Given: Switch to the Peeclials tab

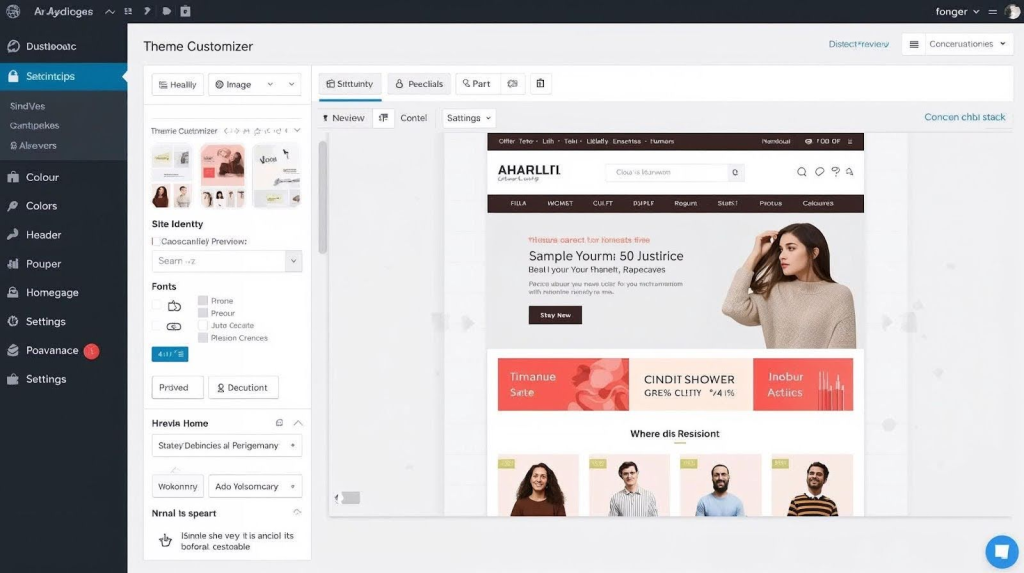Looking at the screenshot, I should (418, 84).
